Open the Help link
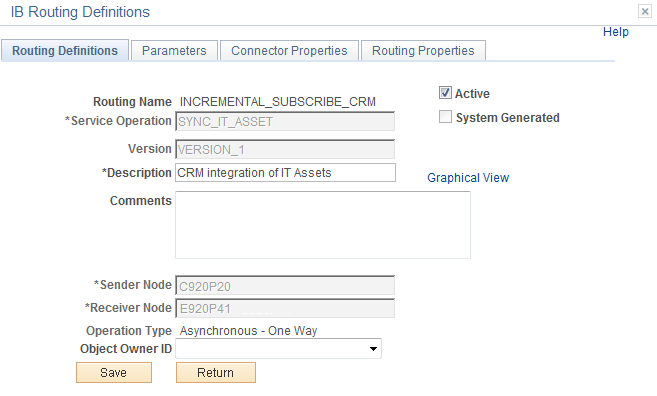The image size is (657, 396). click(616, 32)
